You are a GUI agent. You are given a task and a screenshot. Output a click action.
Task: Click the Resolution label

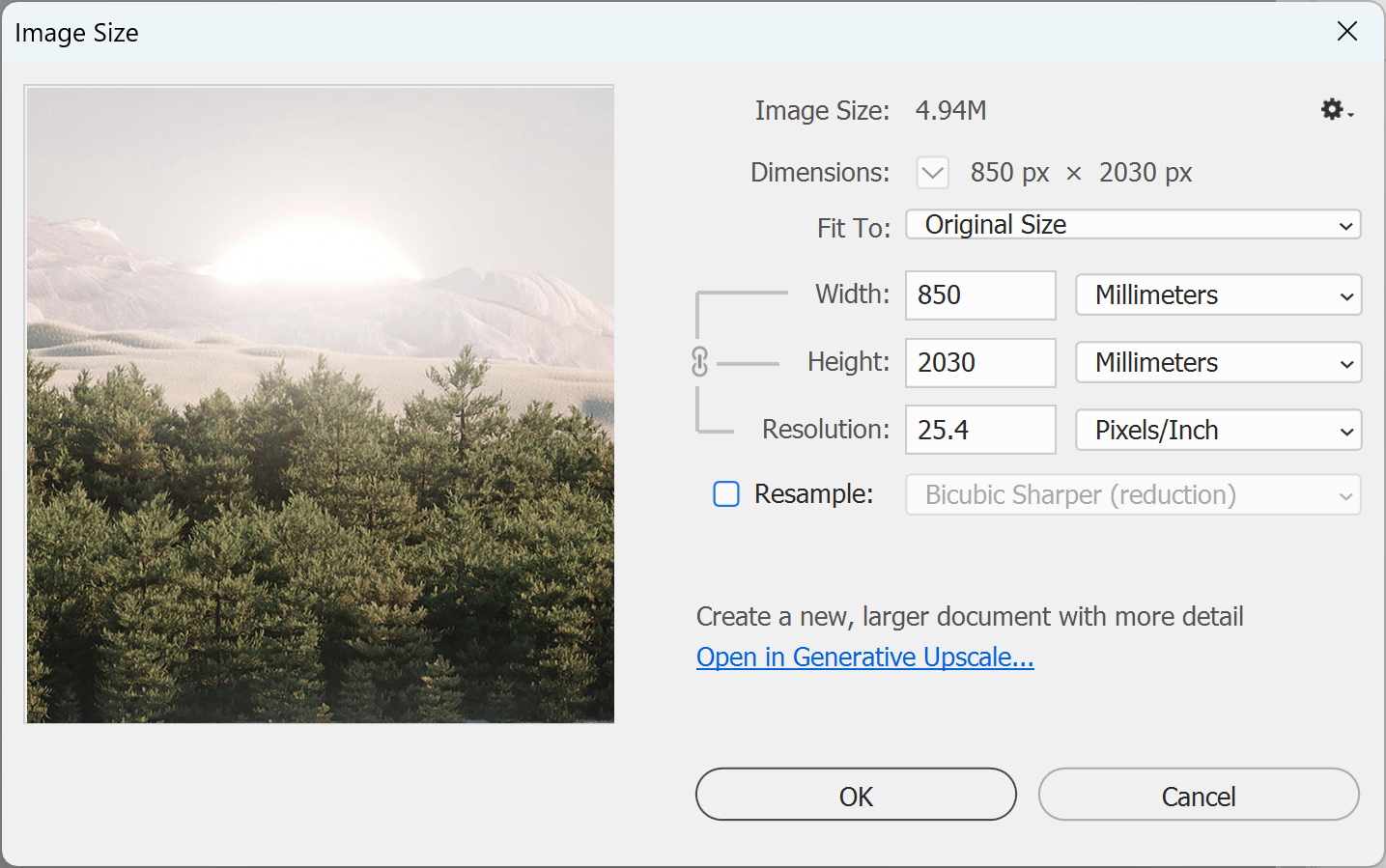tap(826, 430)
